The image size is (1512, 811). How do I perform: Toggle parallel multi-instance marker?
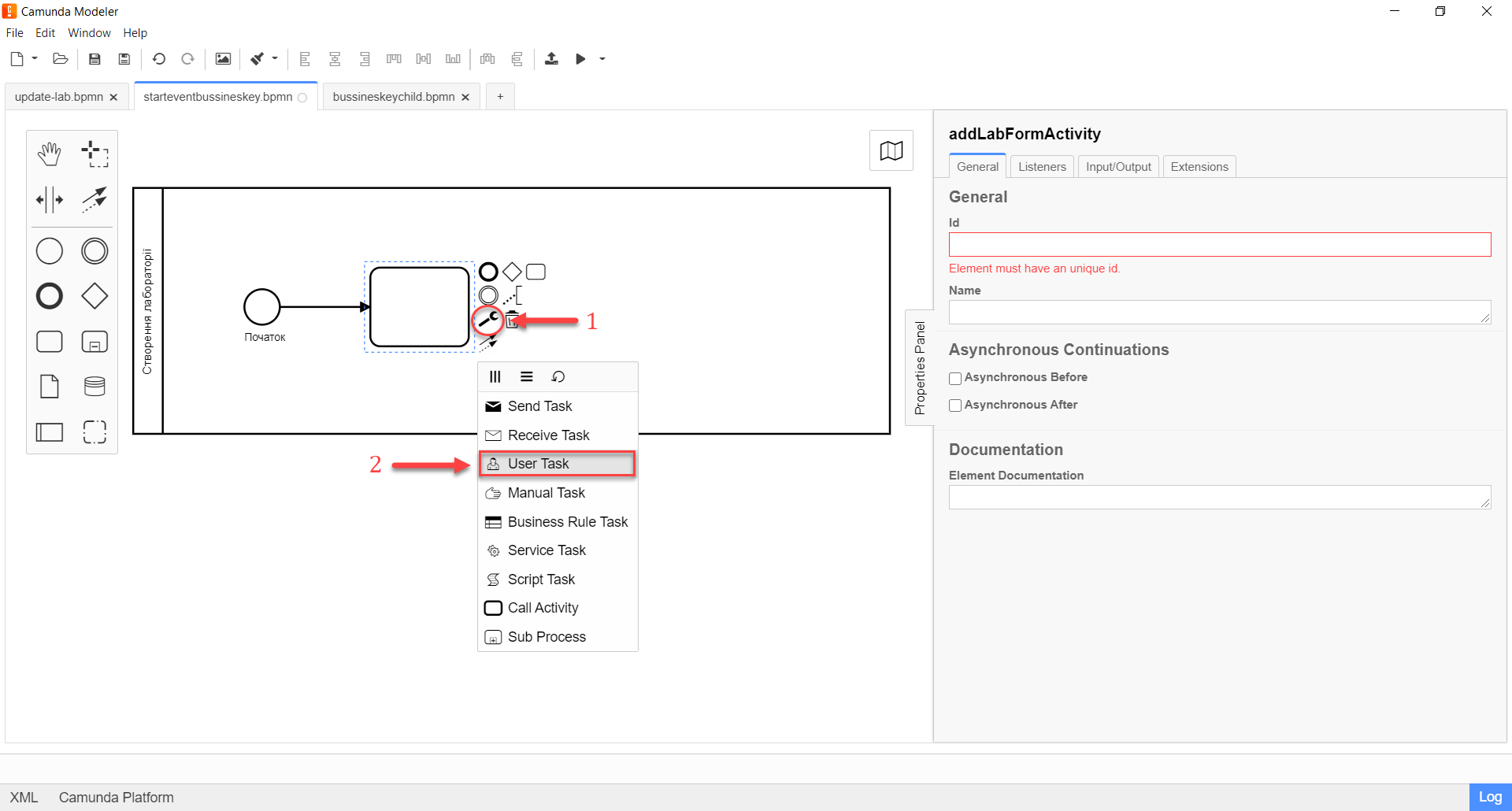click(x=495, y=376)
